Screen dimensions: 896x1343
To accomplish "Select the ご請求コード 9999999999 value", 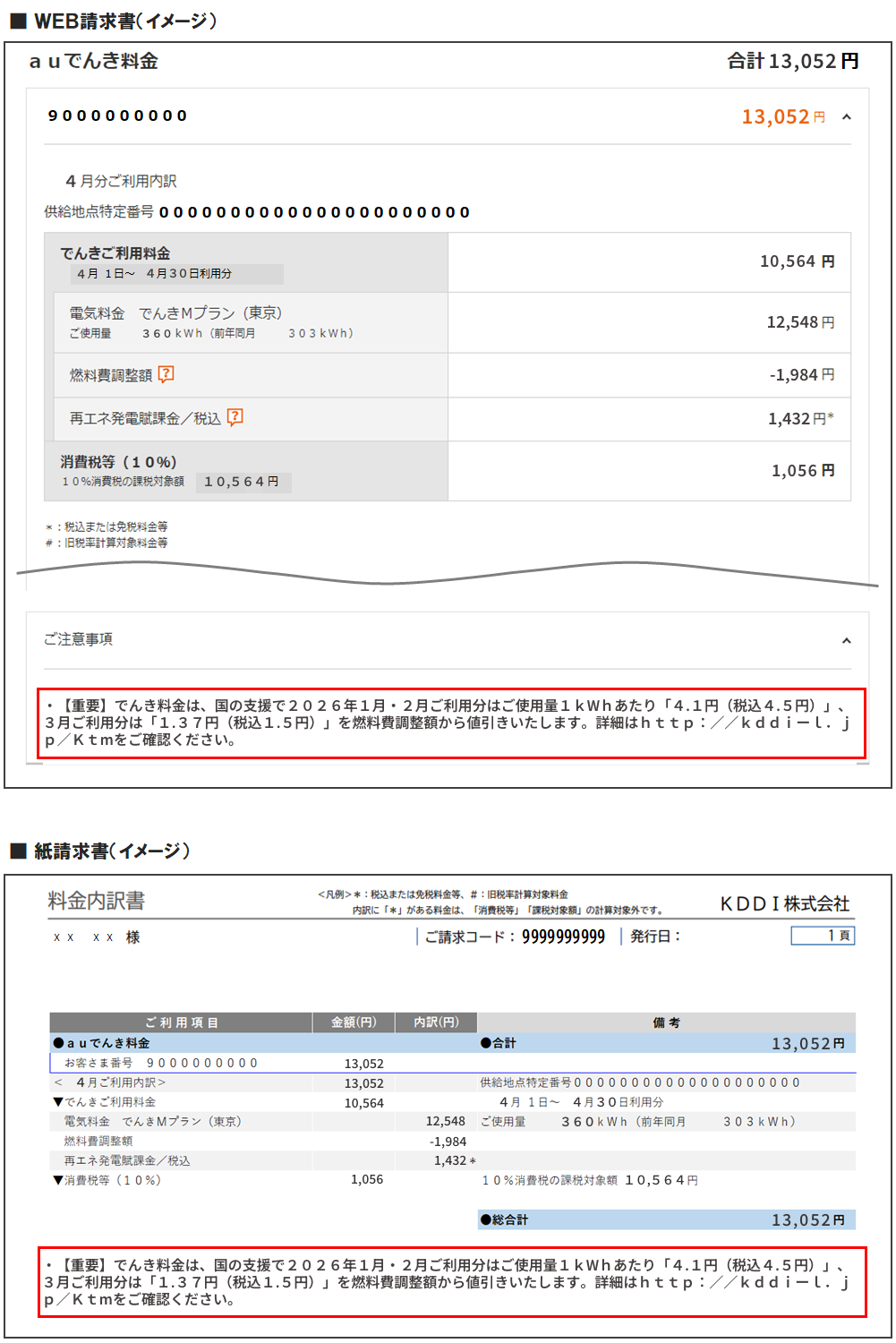I will click(x=563, y=937).
